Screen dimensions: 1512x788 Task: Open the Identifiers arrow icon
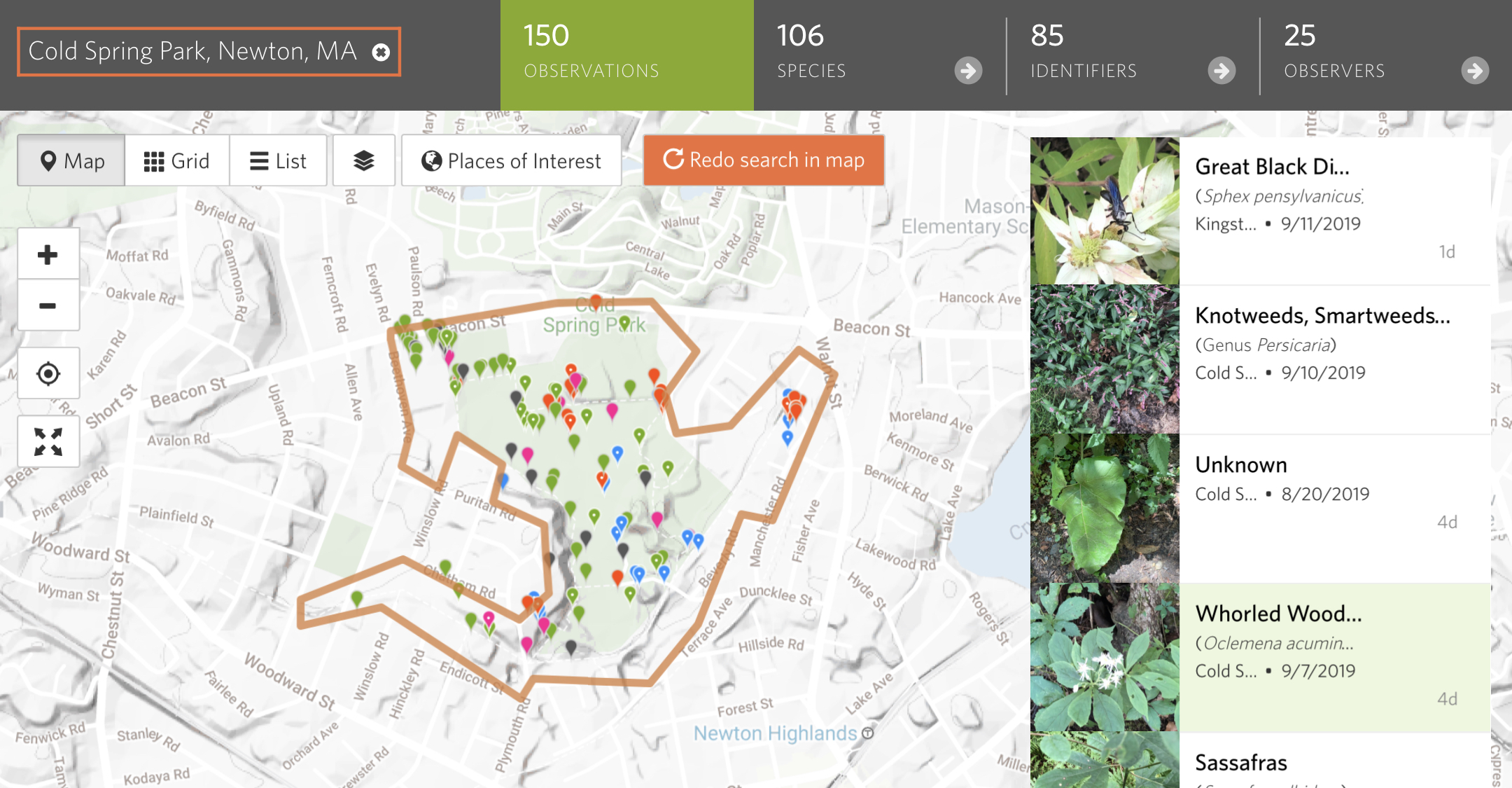pos(1221,71)
